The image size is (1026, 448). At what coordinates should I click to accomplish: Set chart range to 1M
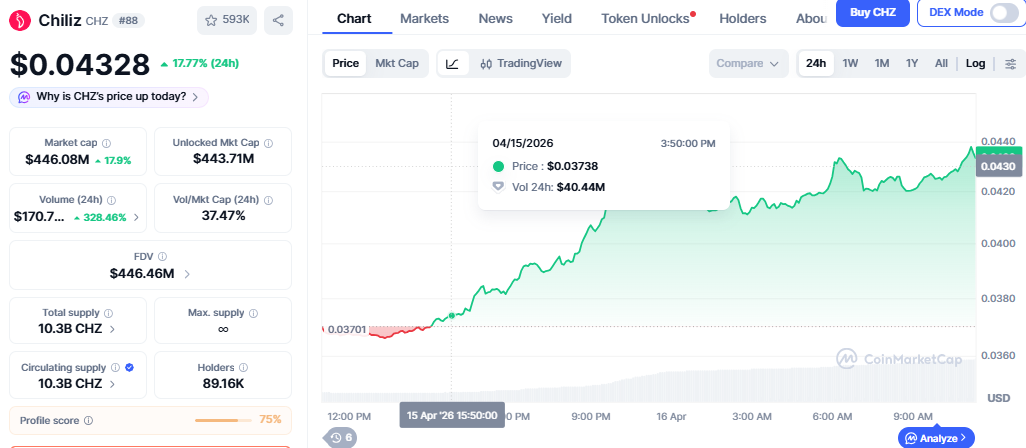pos(882,63)
